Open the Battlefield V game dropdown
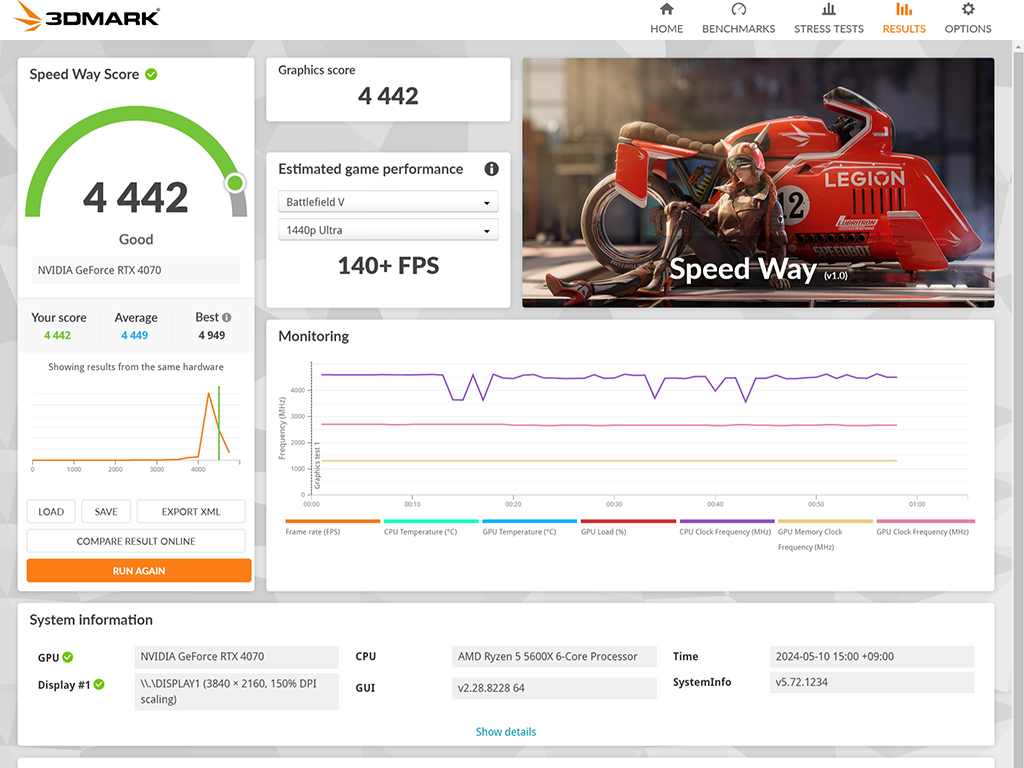1024x768 pixels. pos(388,202)
